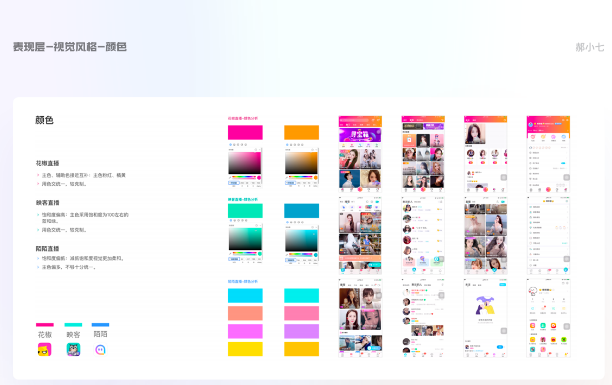Click the green gradient color picker field
This screenshot has width=612, height=385.
click(245, 239)
